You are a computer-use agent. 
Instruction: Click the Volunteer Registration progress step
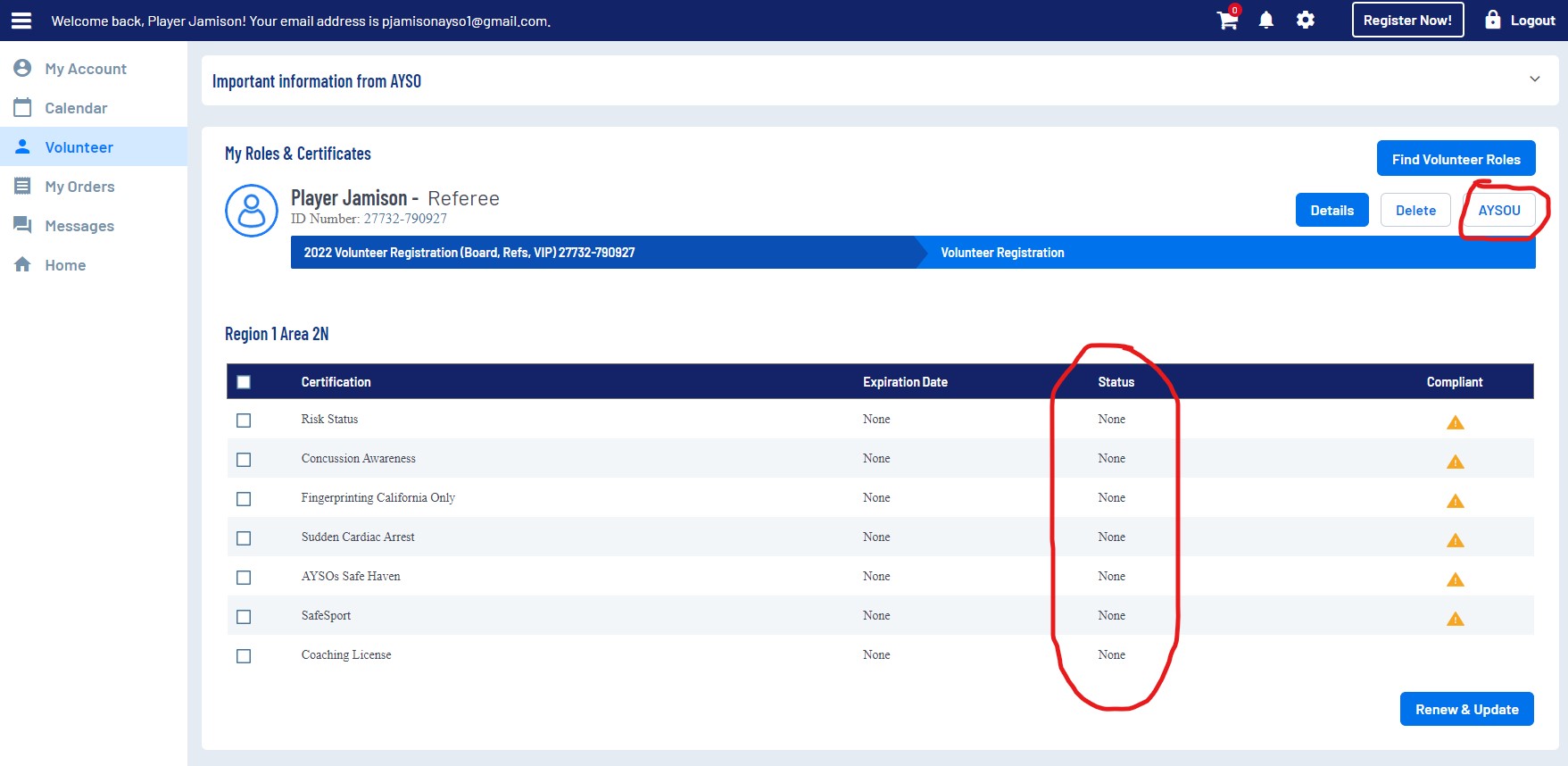point(1002,253)
